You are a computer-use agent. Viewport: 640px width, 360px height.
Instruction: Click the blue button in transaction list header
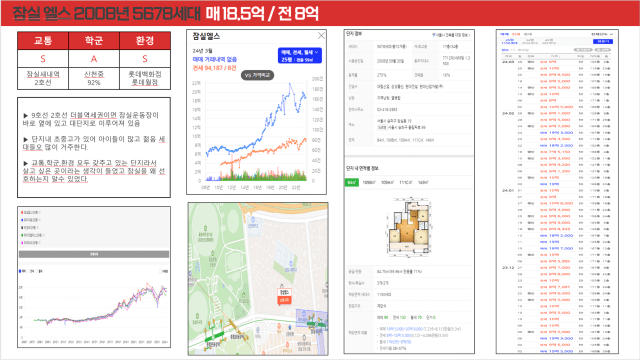tap(602, 42)
